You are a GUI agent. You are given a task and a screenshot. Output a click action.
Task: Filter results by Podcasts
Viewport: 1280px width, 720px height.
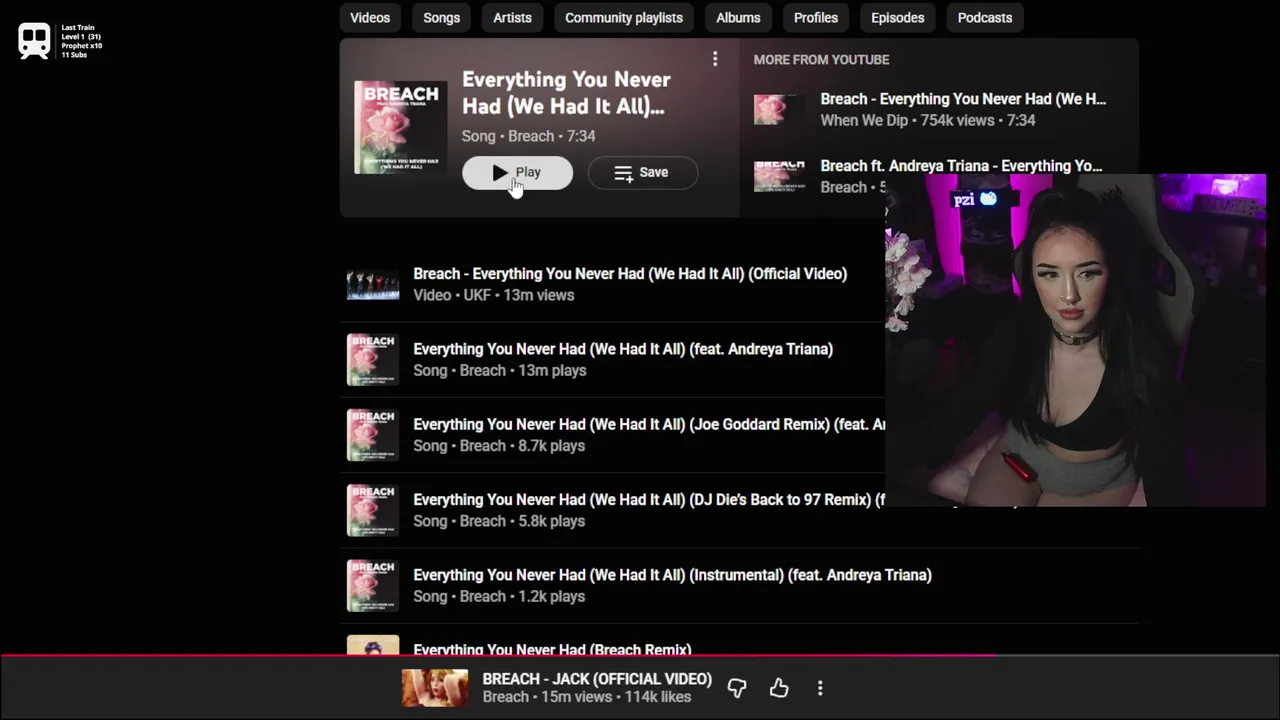tap(985, 17)
